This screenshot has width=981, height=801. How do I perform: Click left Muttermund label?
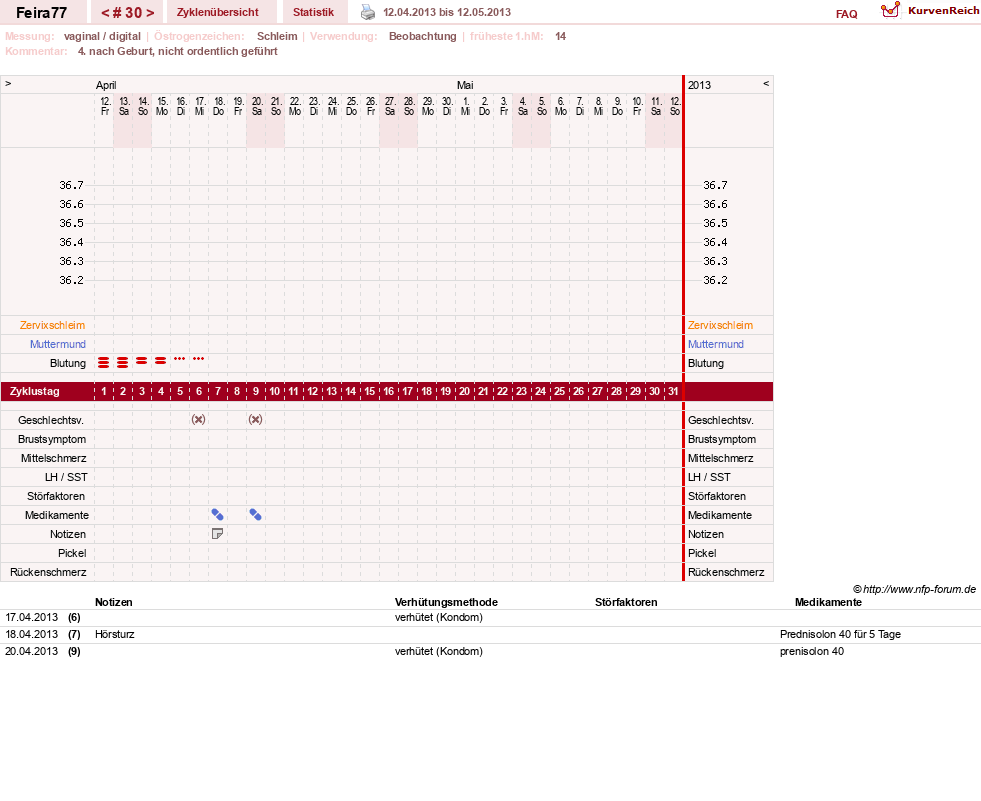pos(58,344)
